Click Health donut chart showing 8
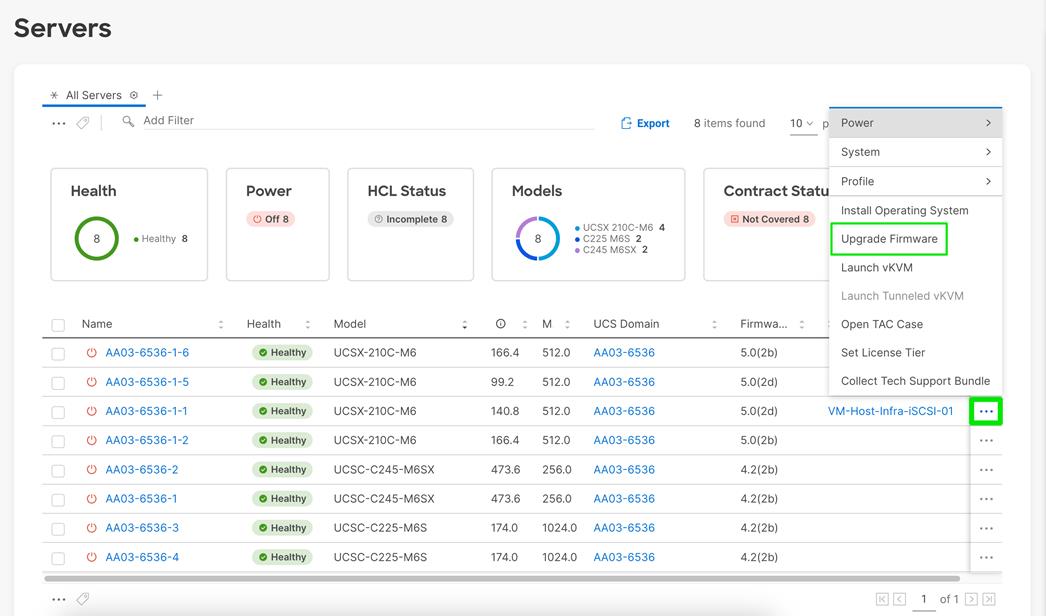 pos(97,238)
